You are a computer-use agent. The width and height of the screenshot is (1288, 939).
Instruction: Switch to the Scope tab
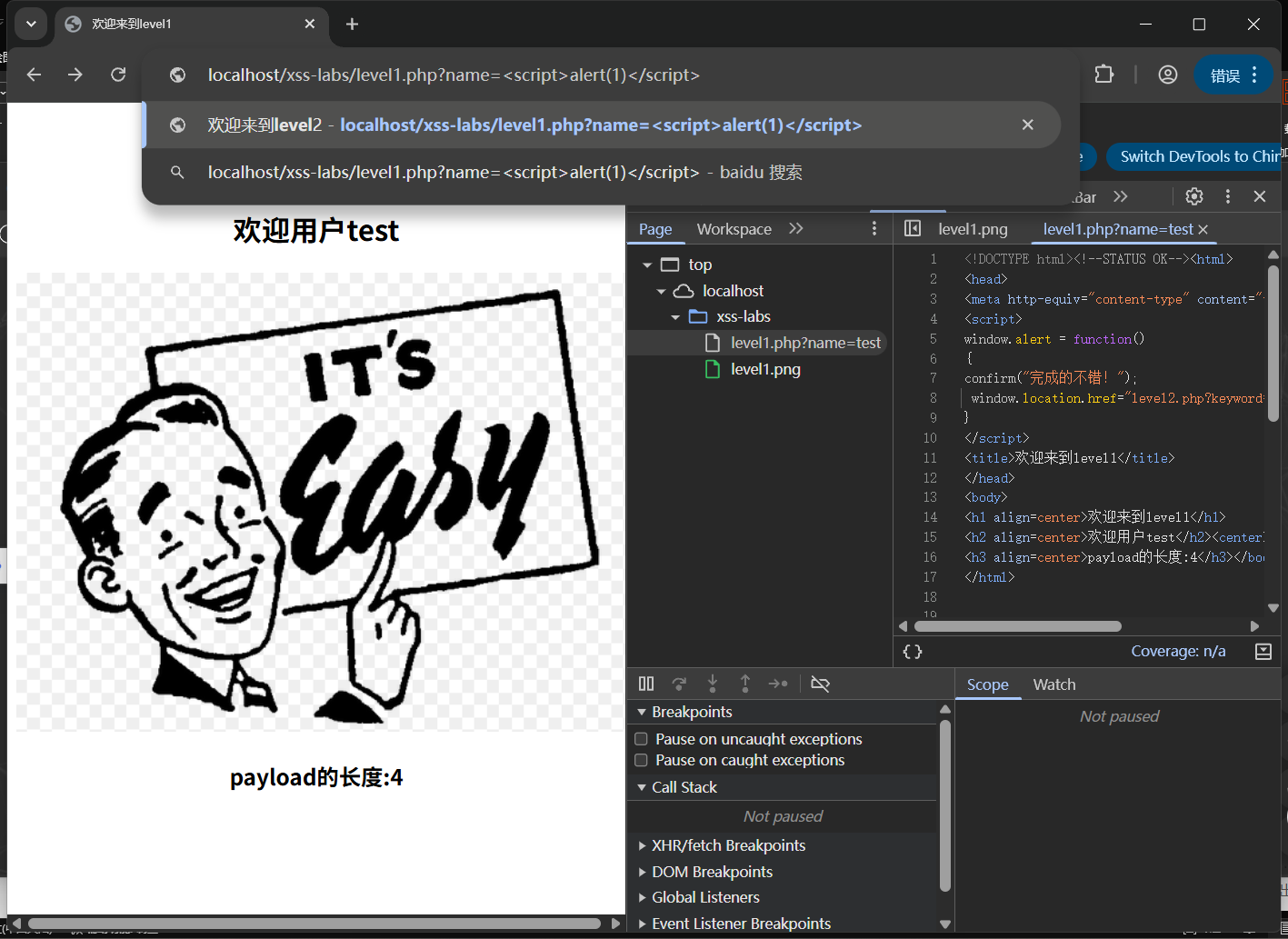coord(988,684)
